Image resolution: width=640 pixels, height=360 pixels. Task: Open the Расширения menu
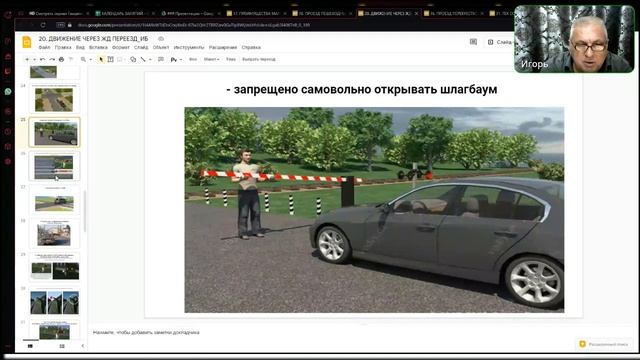pos(223,47)
